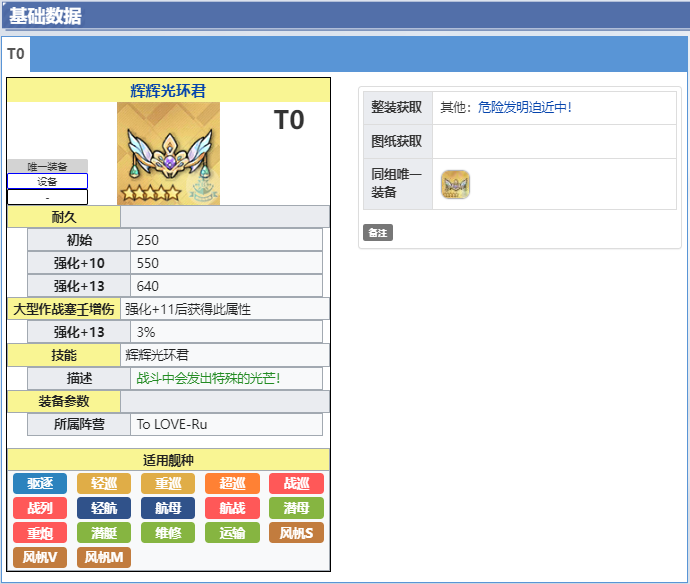Image resolution: width=690 pixels, height=584 pixels.
Task: Select the 战巡 ship type tag
Action: click(296, 484)
